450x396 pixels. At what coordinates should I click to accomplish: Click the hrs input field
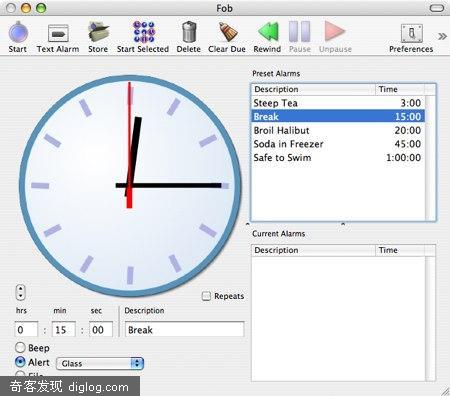pyautogui.click(x=26, y=330)
